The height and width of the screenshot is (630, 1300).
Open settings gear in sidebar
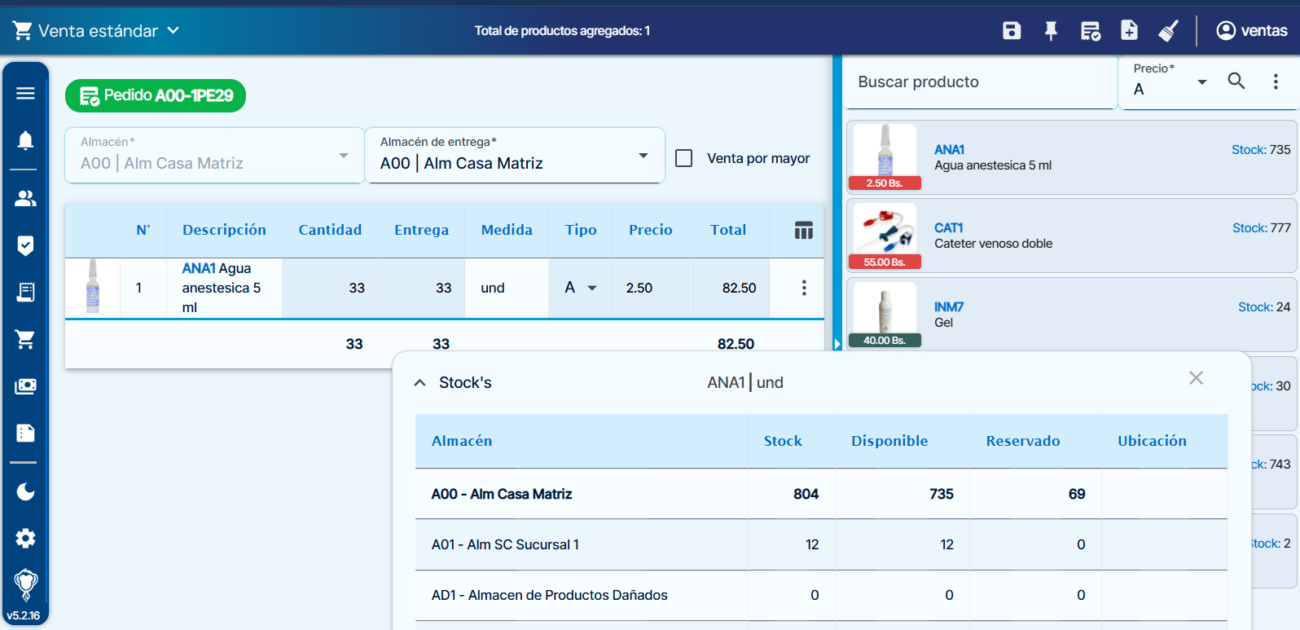pyautogui.click(x=26, y=538)
